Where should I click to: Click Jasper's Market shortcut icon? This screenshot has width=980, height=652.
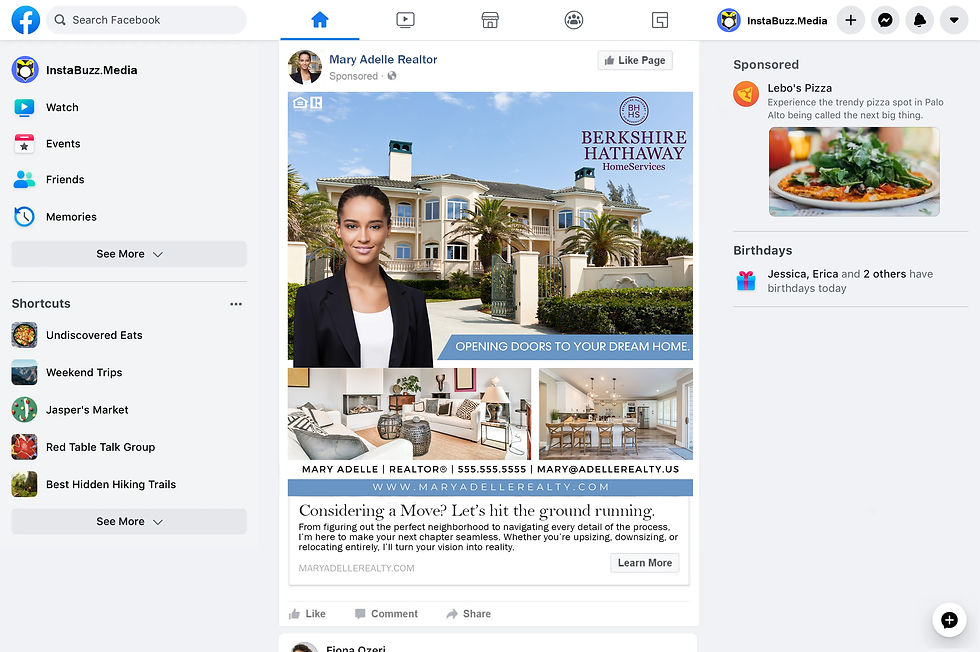coord(24,410)
